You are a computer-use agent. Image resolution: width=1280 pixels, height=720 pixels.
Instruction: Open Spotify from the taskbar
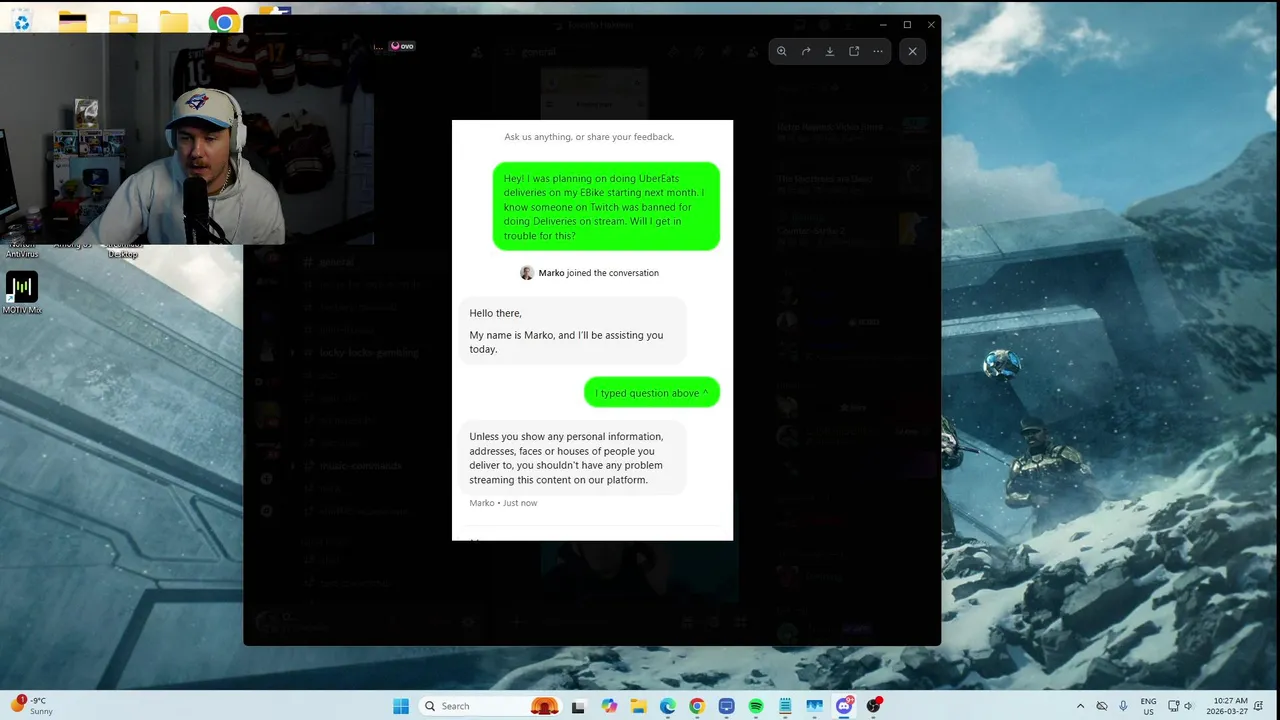(756, 706)
